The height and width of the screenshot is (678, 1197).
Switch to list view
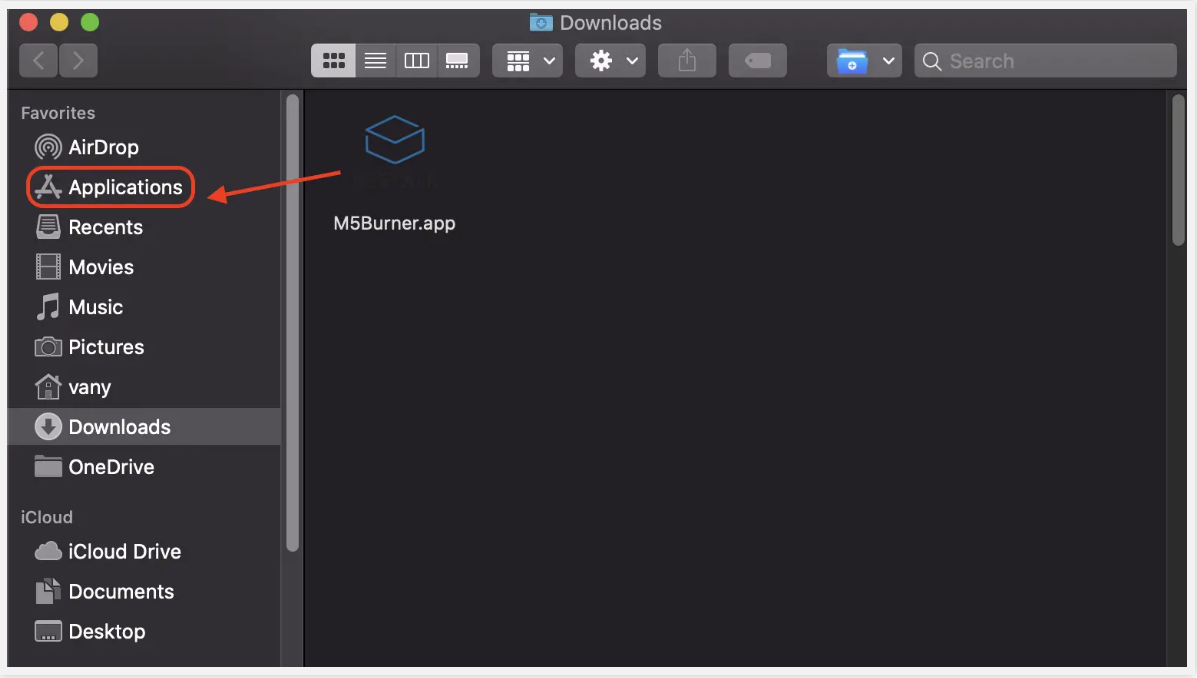pos(375,60)
